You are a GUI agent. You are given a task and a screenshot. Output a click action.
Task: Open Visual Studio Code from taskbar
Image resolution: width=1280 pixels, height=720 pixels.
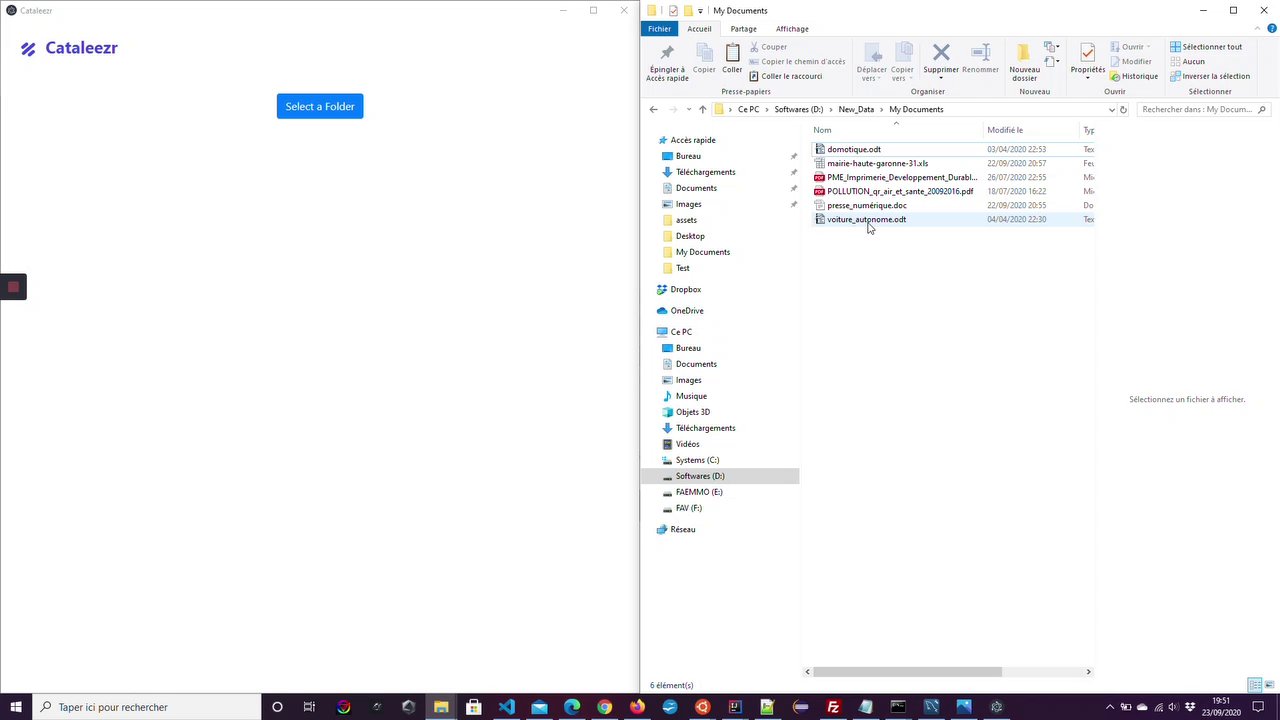coord(506,707)
